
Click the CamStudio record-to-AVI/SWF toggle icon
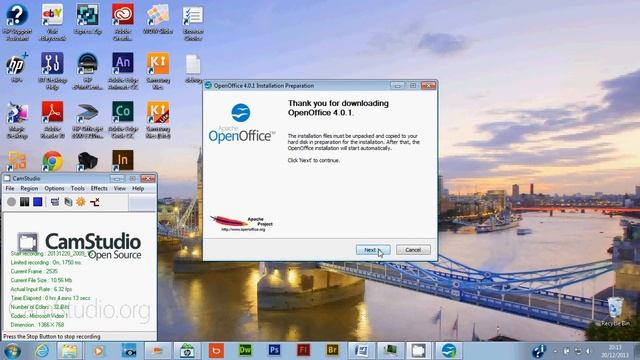pos(68,202)
